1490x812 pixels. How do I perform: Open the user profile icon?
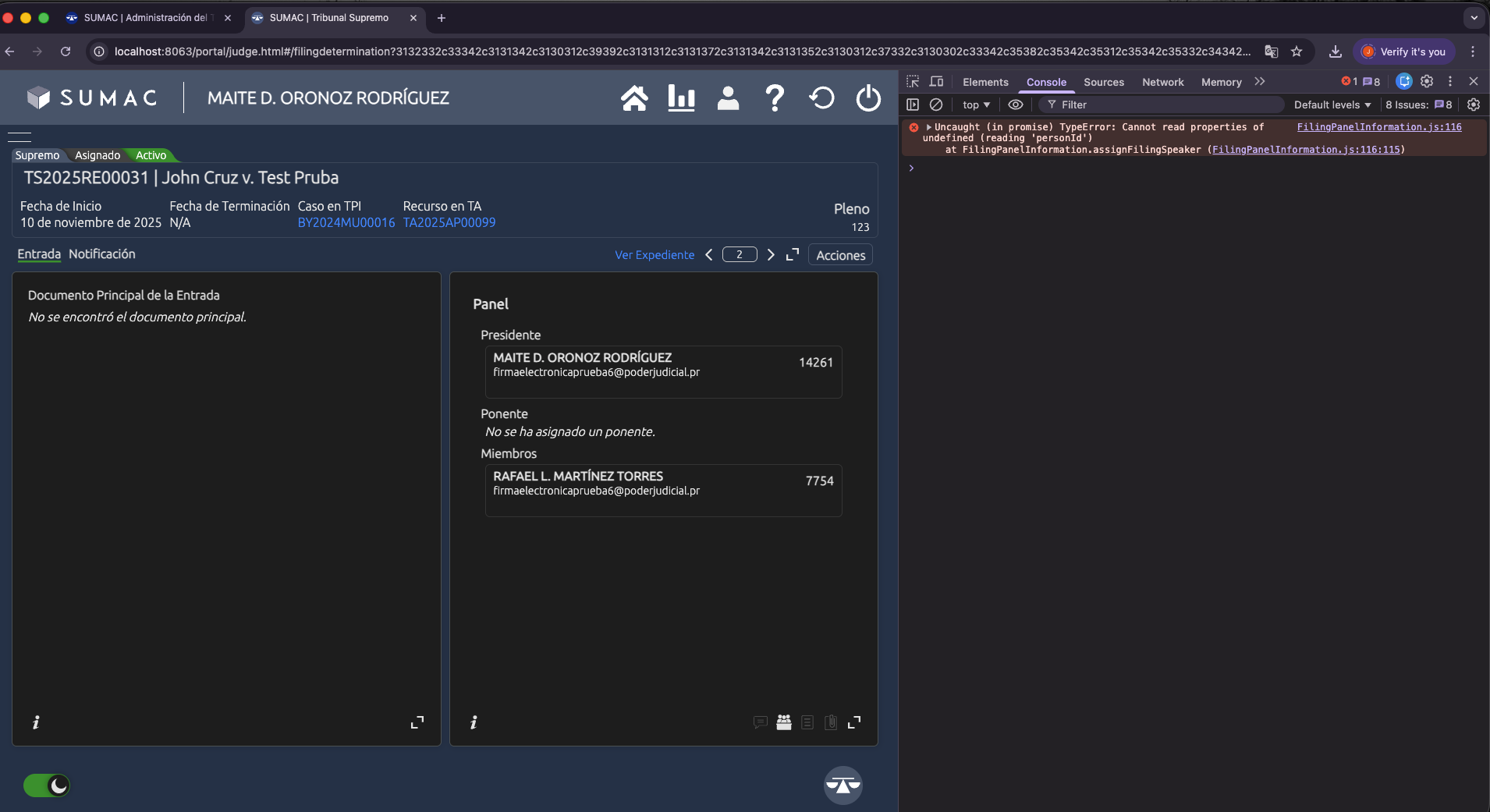click(x=728, y=98)
